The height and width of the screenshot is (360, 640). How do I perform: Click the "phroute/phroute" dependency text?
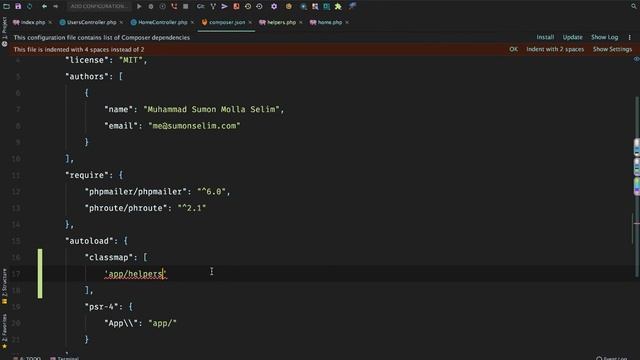(128, 208)
